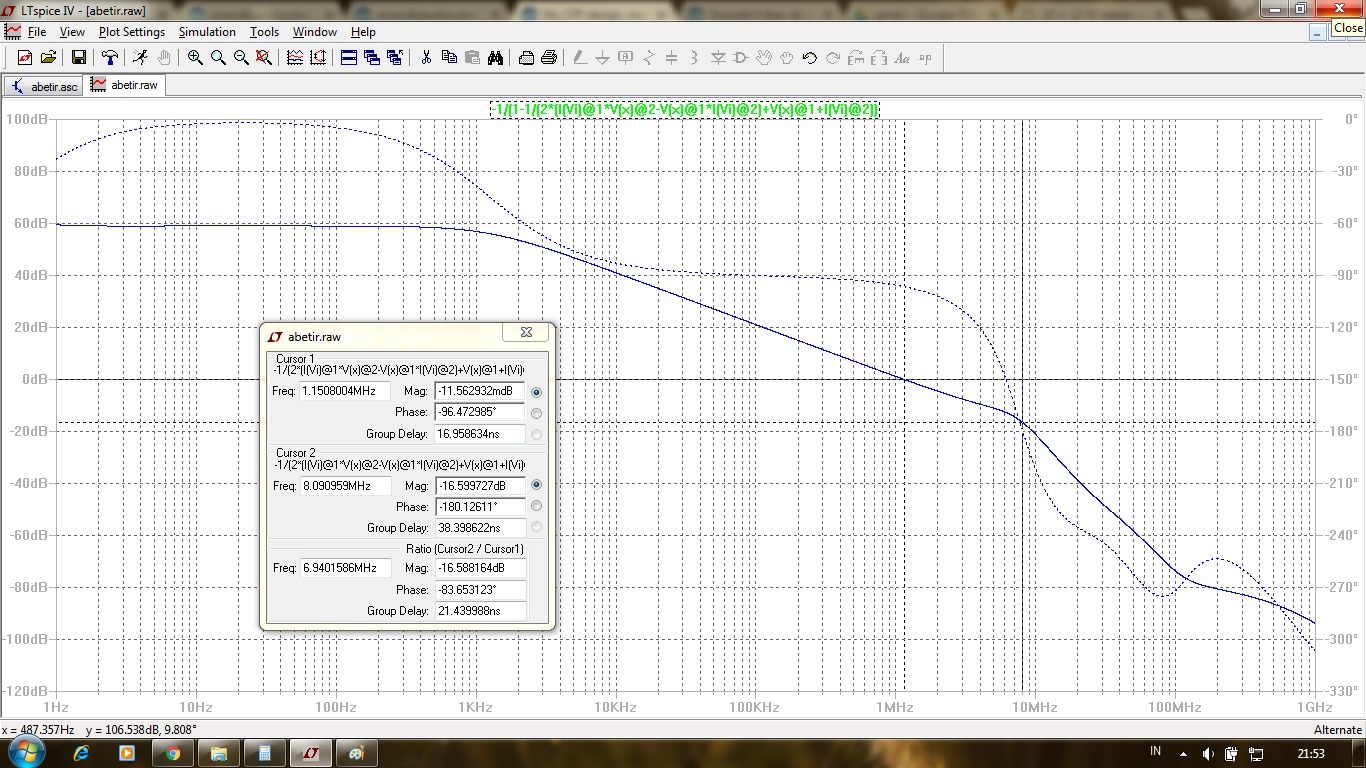Viewport: 1366px width, 768px height.
Task: Open Google Chrome from taskbar
Action: (173, 753)
